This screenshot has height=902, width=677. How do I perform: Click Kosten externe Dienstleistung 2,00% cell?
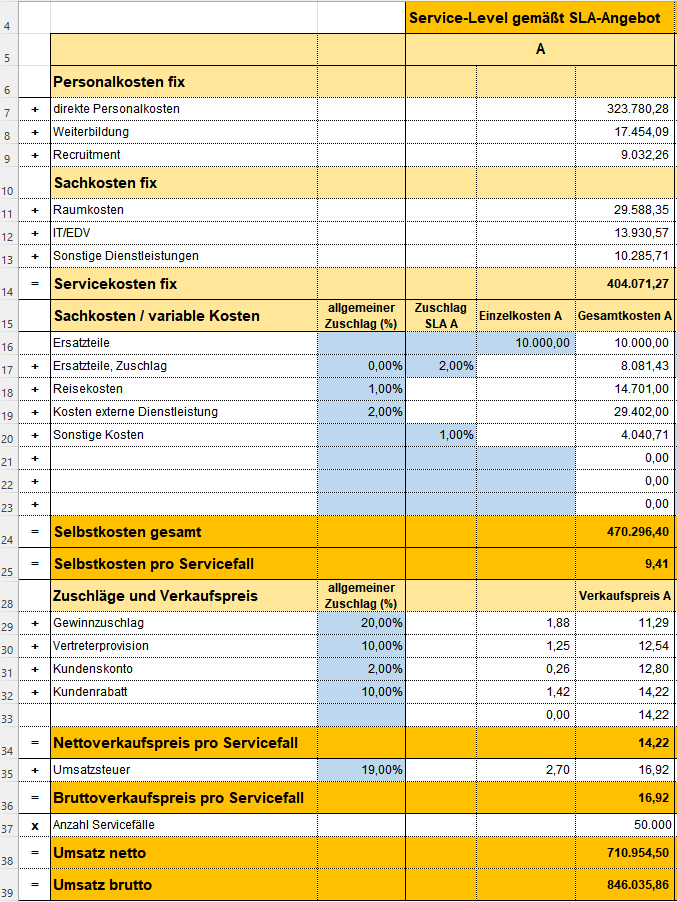(361, 412)
